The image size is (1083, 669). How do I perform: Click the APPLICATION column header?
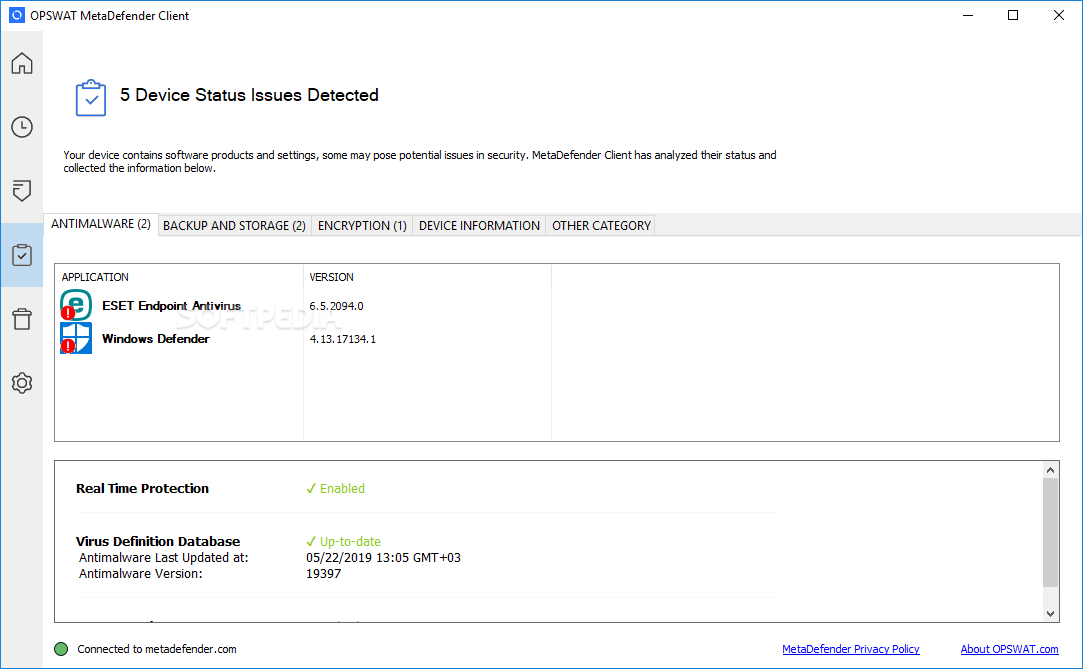click(x=95, y=277)
